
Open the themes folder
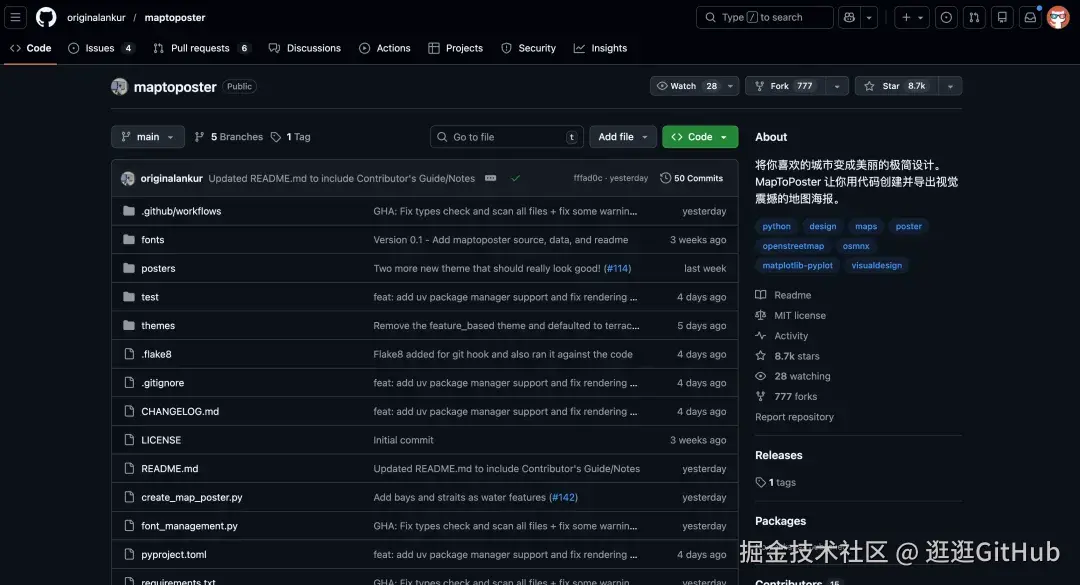pyautogui.click(x=158, y=325)
